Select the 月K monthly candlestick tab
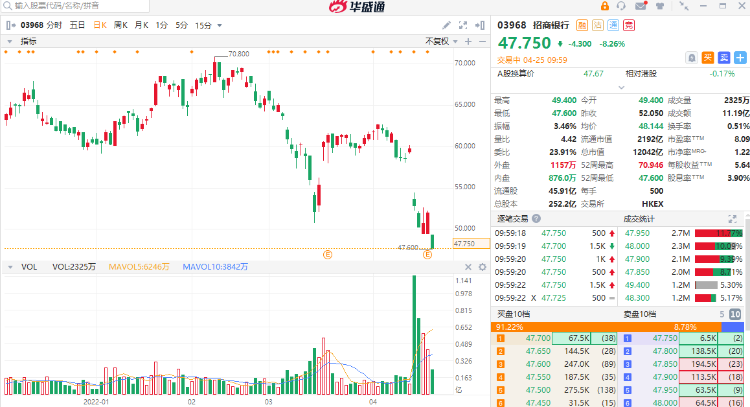This screenshot has width=750, height=407. click(141, 25)
